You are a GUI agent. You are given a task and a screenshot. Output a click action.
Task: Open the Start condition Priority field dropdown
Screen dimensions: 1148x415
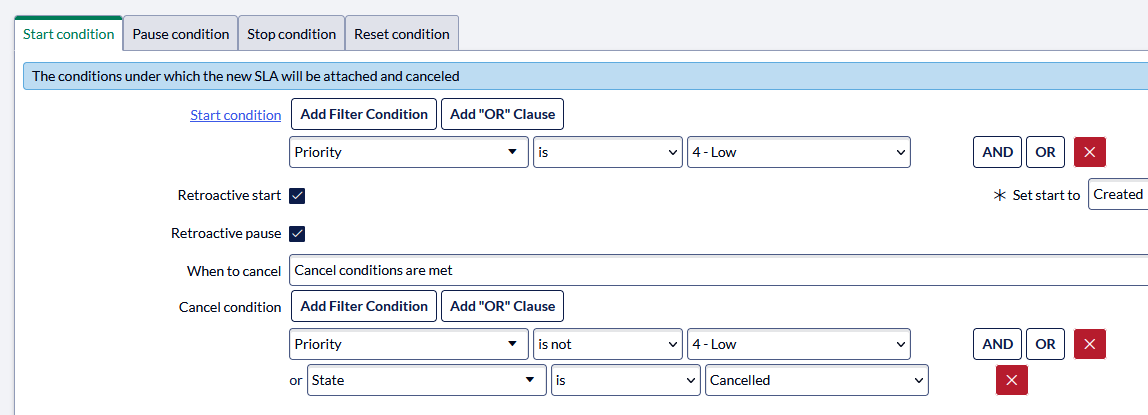[x=409, y=152]
